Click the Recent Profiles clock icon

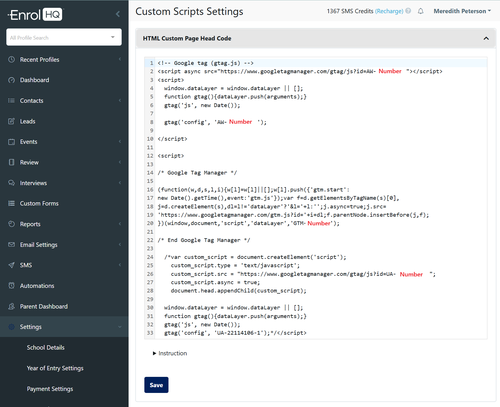12,60
